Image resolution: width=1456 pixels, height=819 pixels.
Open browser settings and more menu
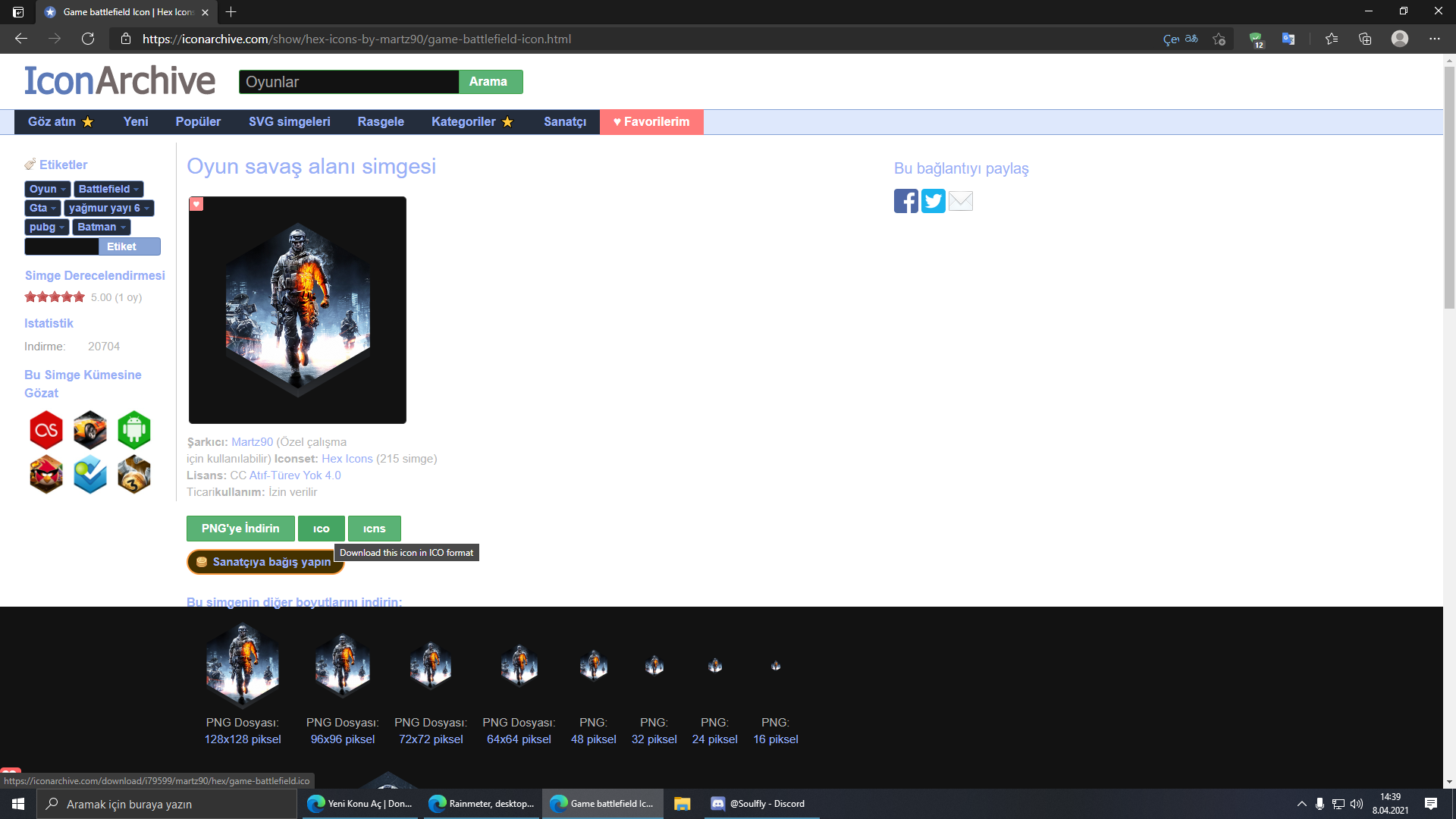(1435, 39)
